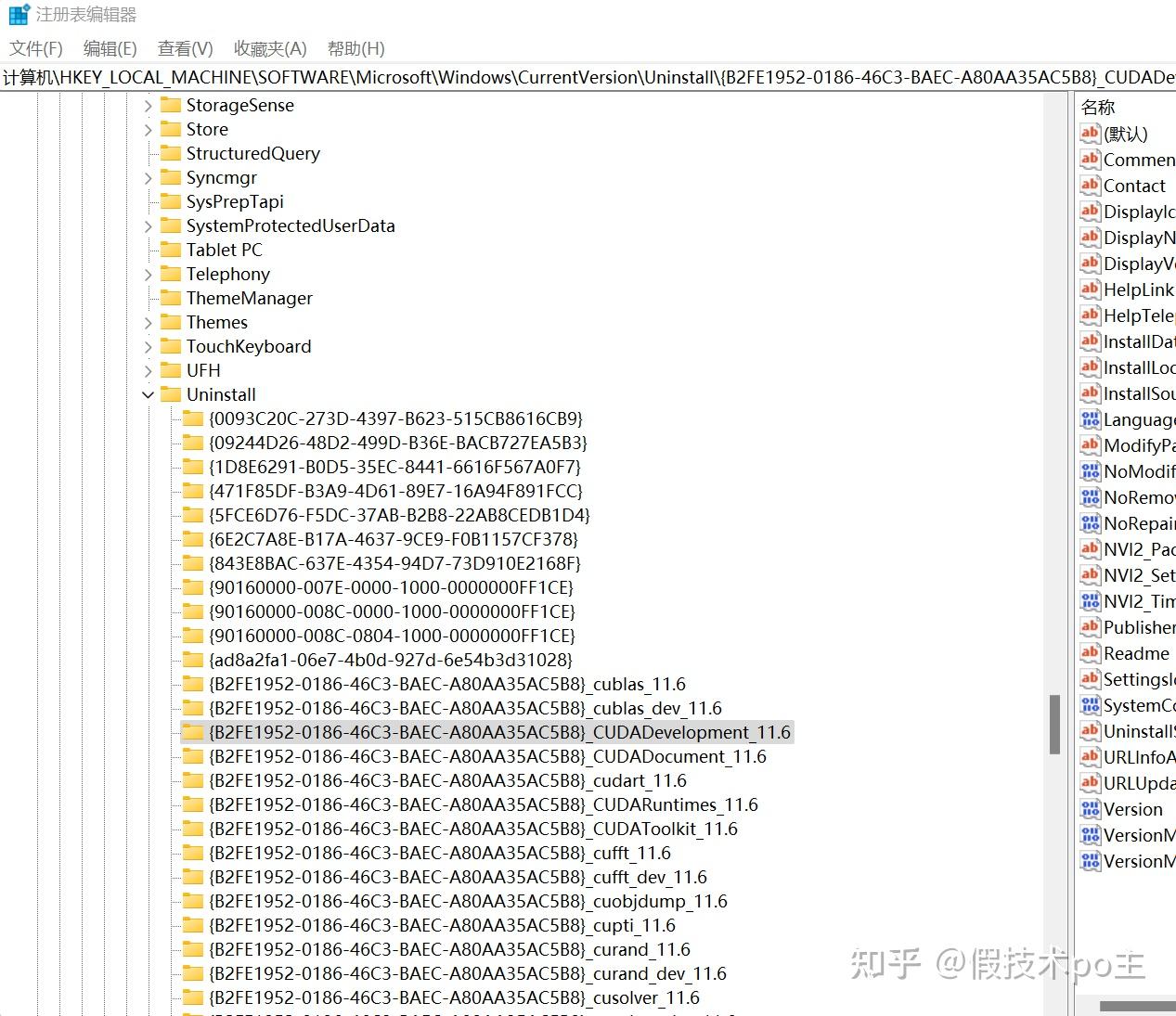Expand the SystemProtectedUserData key
Screen dimensions: 1176x1016
pos(149,226)
